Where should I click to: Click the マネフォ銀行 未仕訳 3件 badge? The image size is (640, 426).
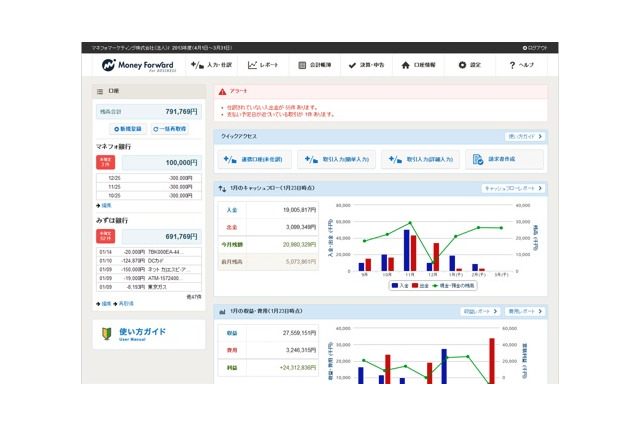coord(105,162)
